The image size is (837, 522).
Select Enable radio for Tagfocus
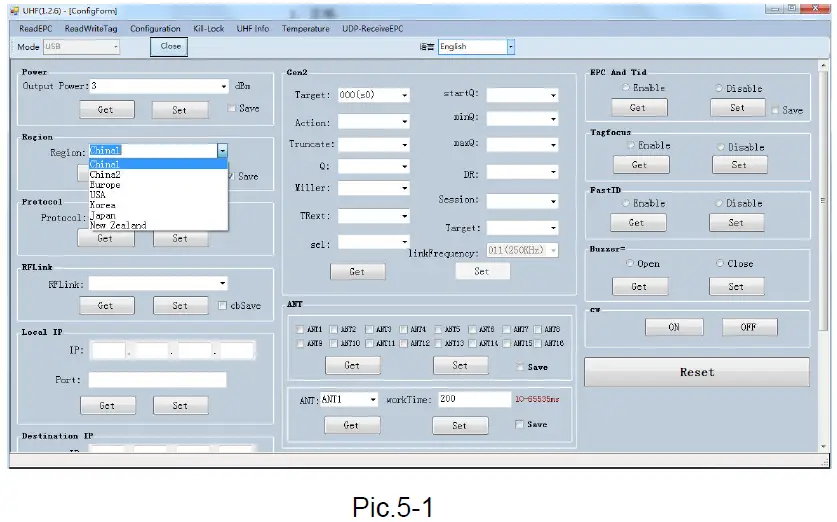(x=631, y=145)
